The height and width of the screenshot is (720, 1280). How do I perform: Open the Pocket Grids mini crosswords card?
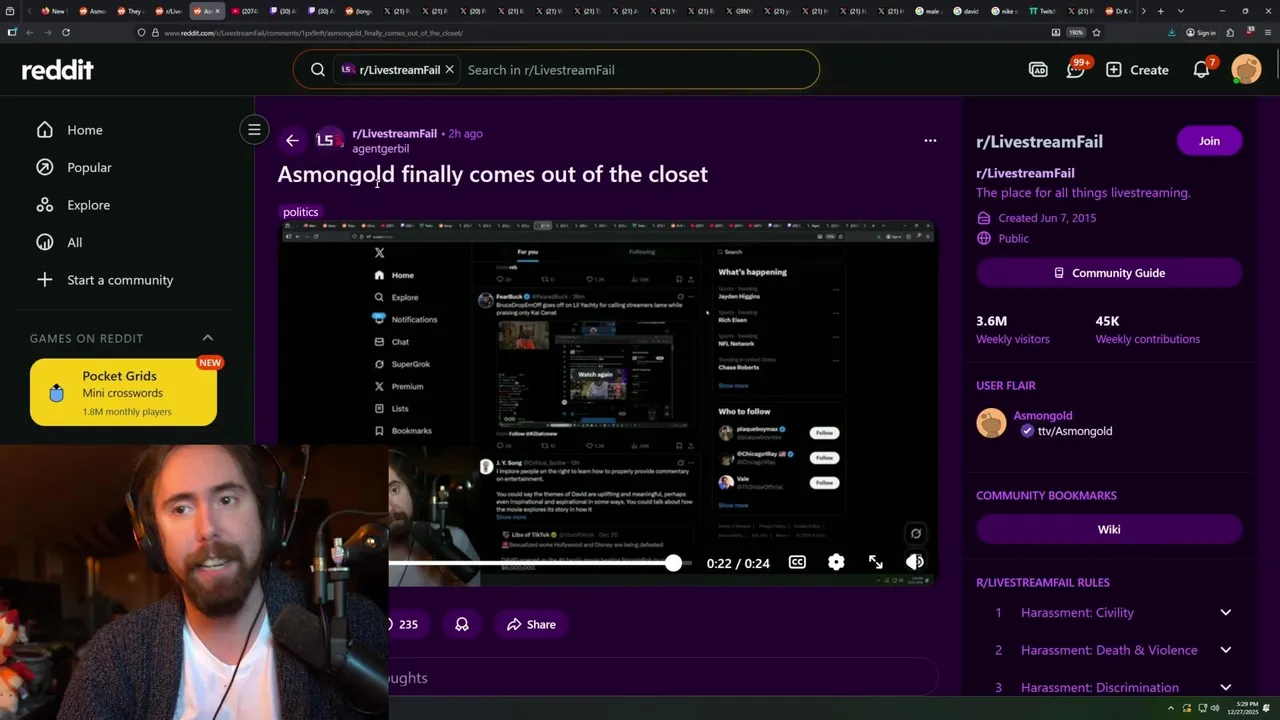[x=123, y=393]
